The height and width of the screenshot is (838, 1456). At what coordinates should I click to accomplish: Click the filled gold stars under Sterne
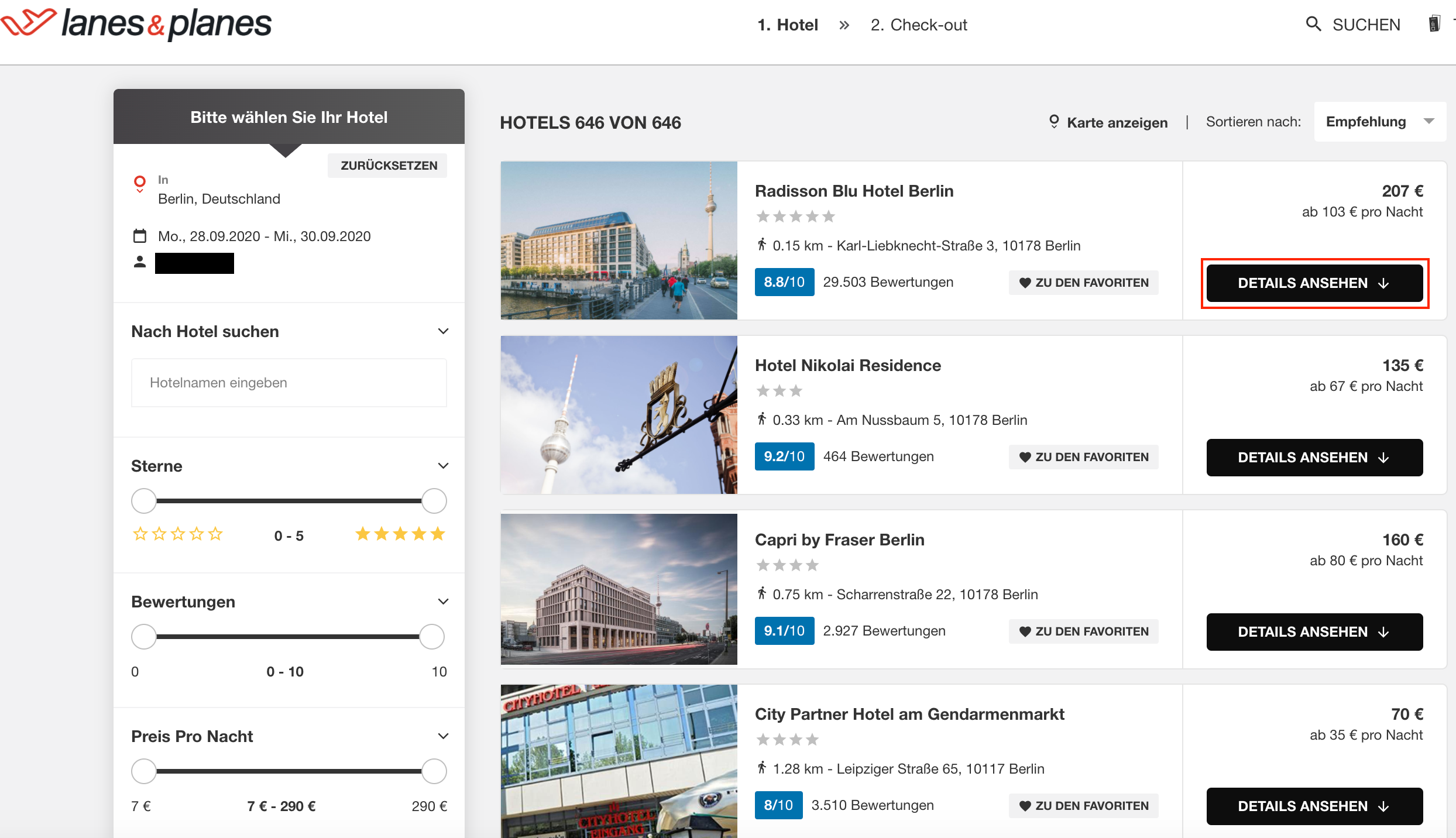click(x=400, y=534)
